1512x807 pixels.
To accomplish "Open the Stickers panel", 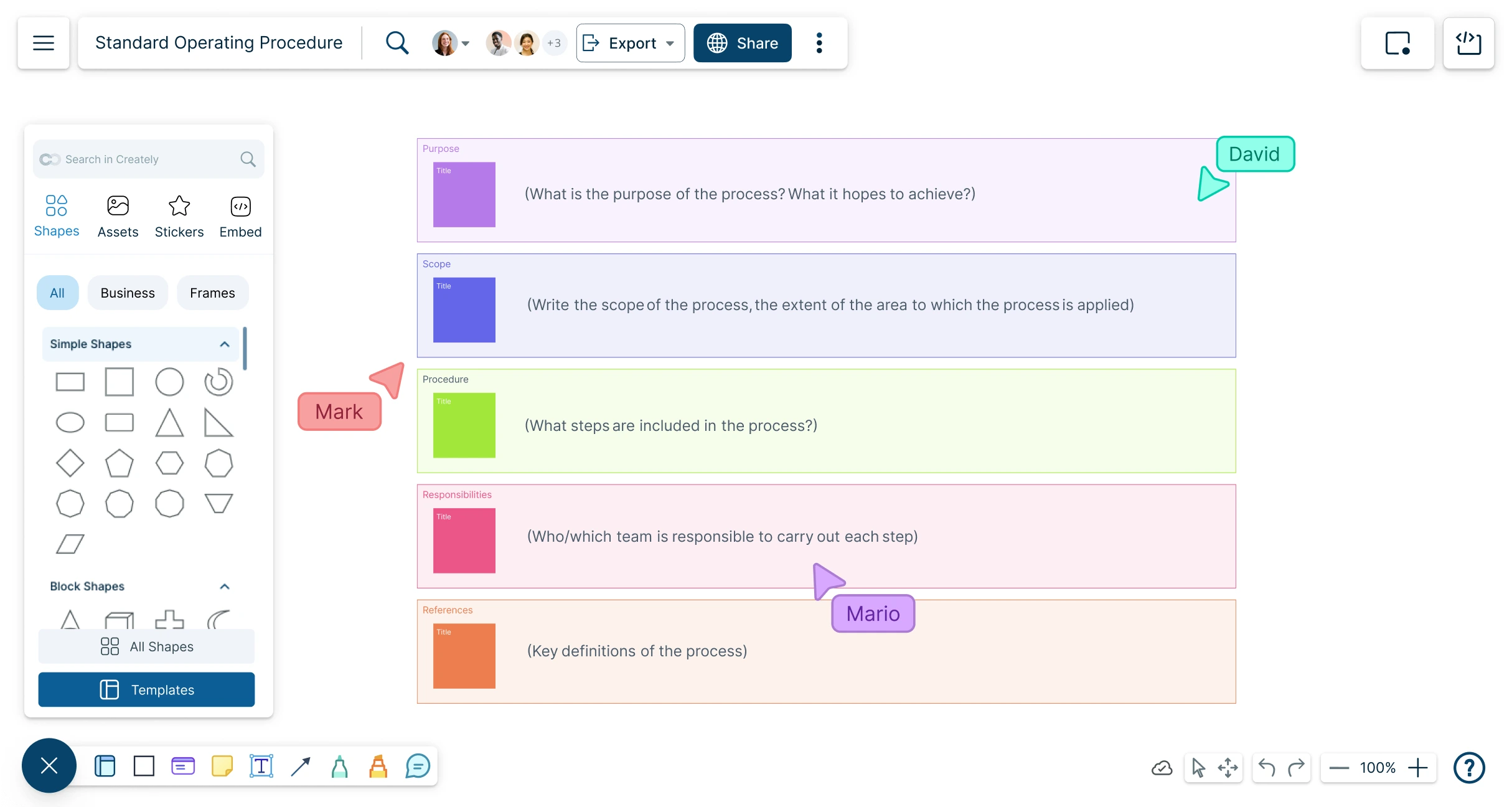I will click(x=179, y=215).
